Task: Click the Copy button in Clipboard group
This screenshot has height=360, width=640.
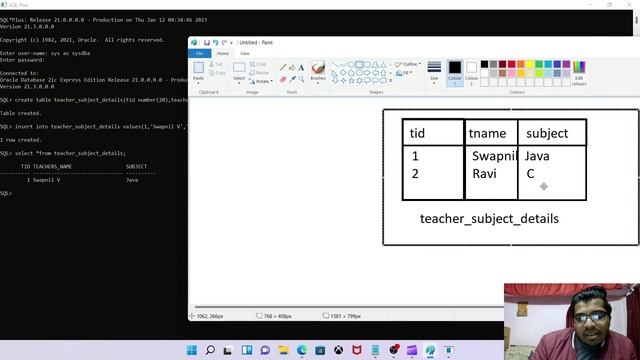Action: point(217,73)
